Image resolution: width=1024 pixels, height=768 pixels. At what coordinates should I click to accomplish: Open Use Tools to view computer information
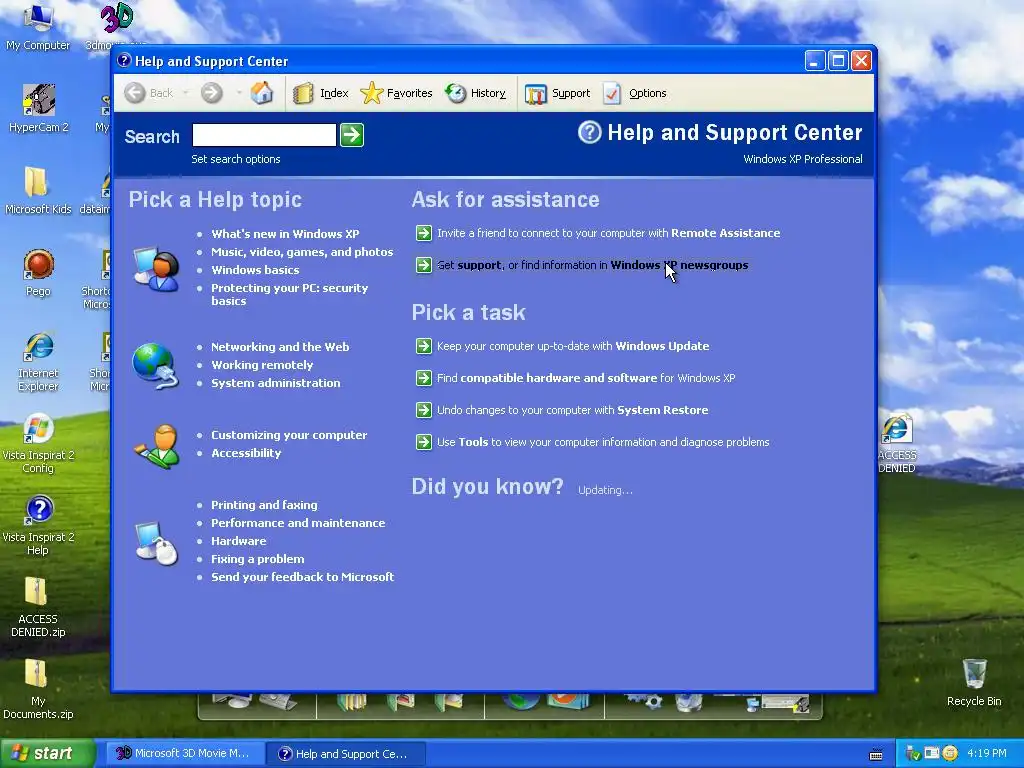pyautogui.click(x=603, y=442)
